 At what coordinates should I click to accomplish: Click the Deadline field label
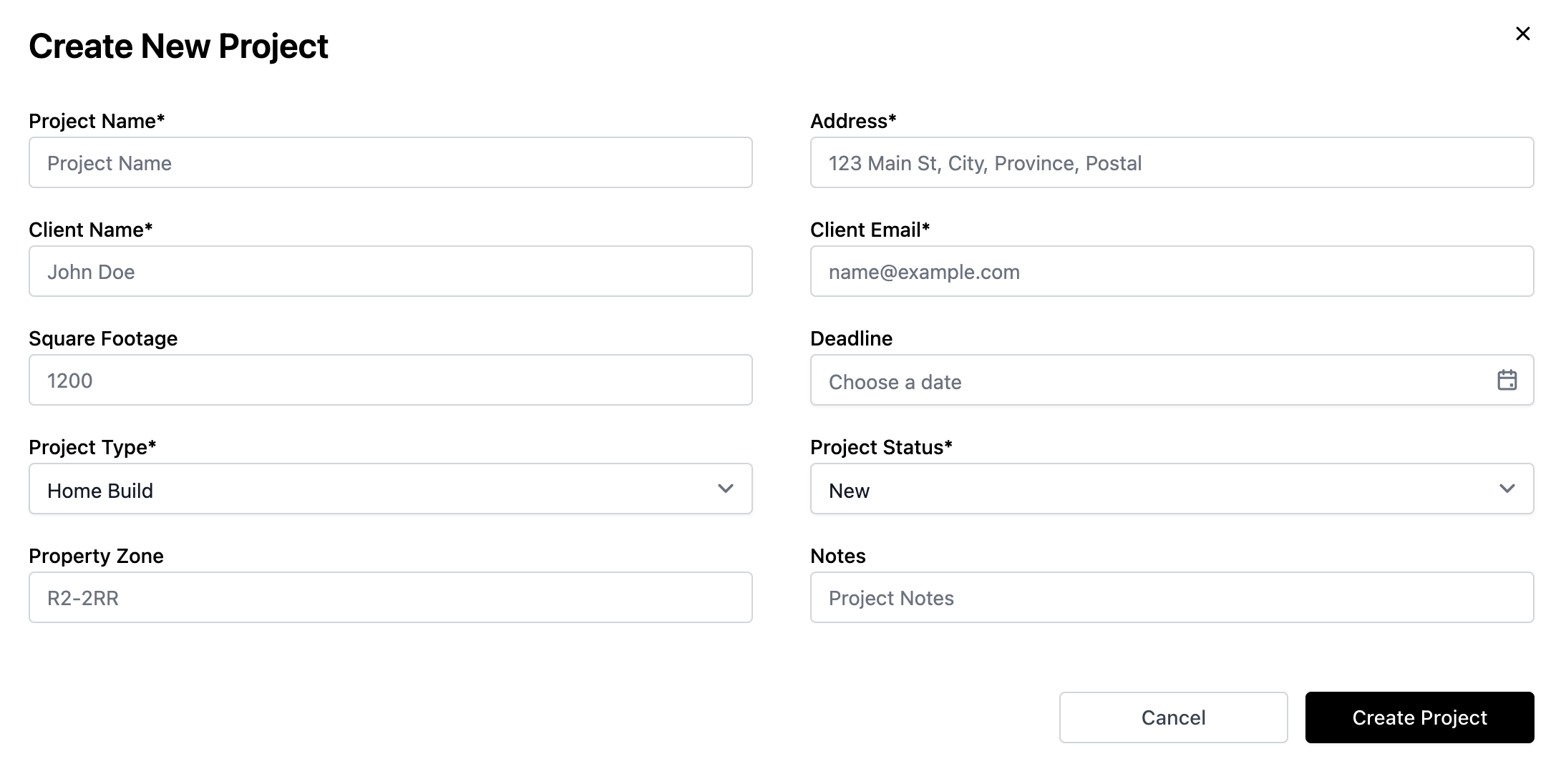[x=851, y=338]
